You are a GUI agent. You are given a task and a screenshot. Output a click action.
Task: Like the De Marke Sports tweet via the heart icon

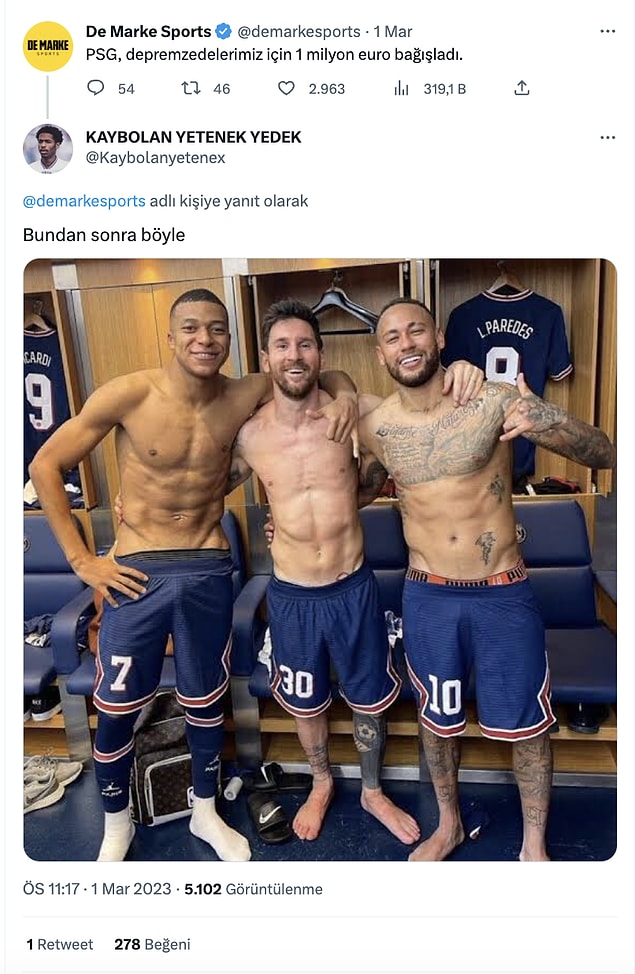click(286, 88)
